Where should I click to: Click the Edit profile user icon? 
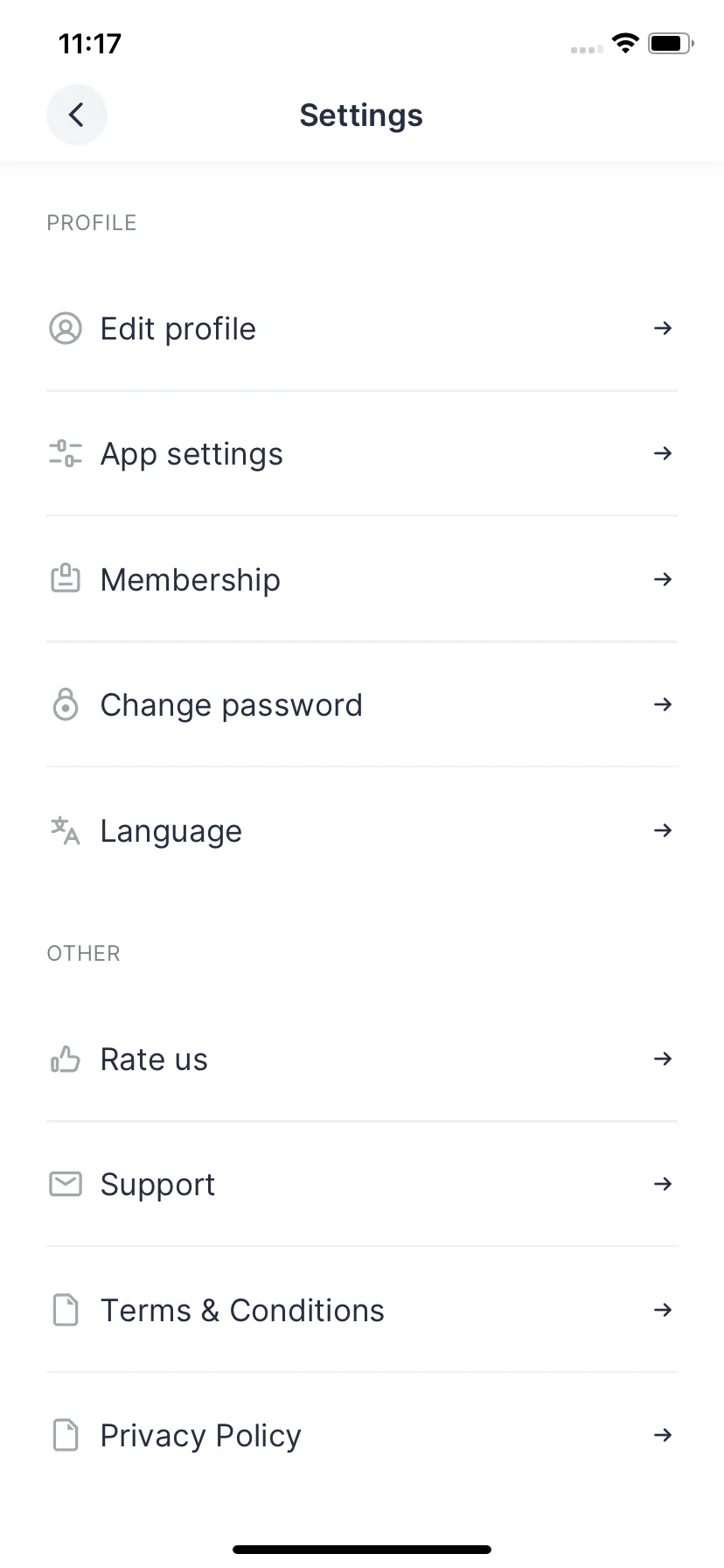click(66, 328)
